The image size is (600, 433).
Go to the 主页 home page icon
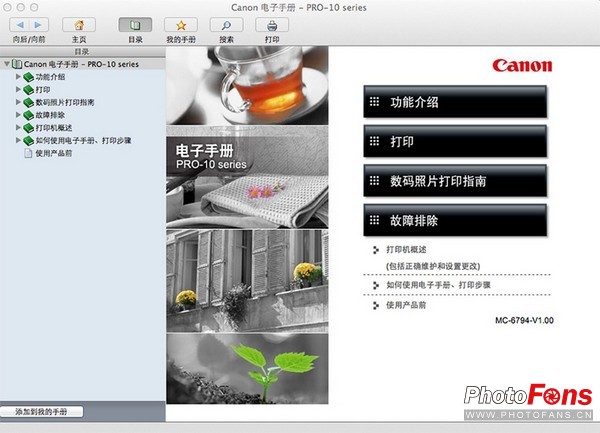click(x=79, y=24)
